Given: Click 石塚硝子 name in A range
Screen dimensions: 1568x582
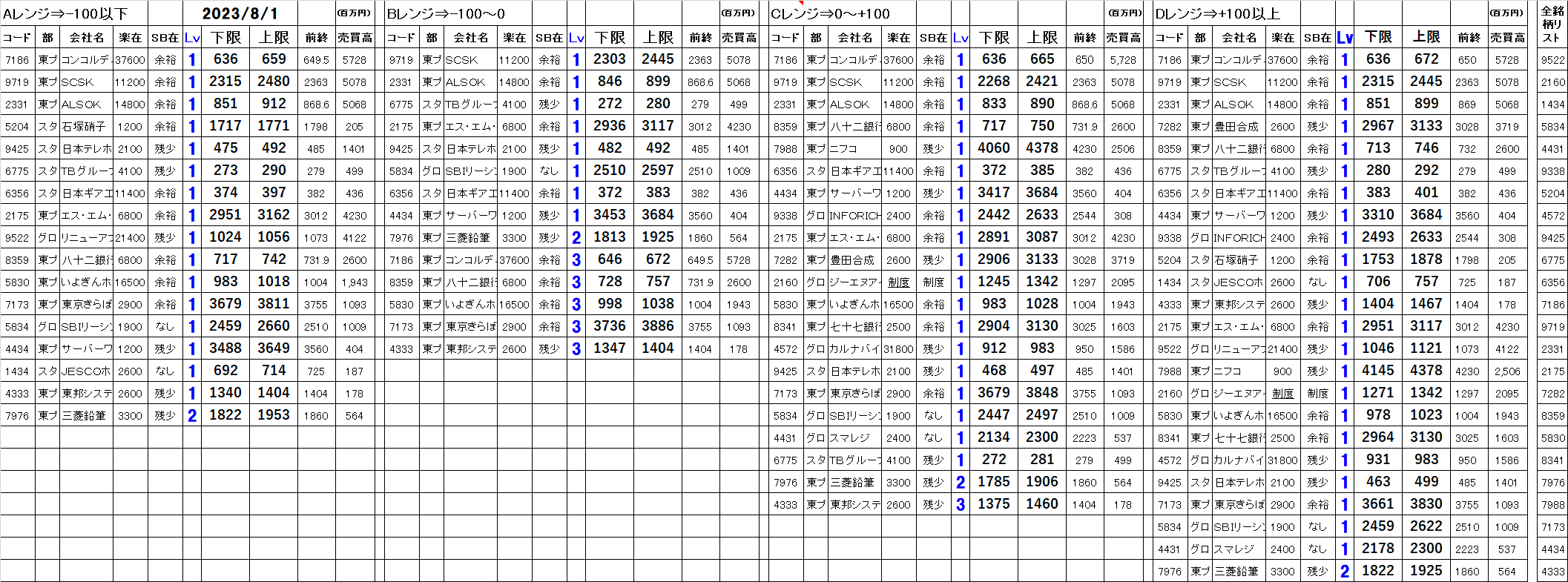Looking at the screenshot, I should point(84,127).
